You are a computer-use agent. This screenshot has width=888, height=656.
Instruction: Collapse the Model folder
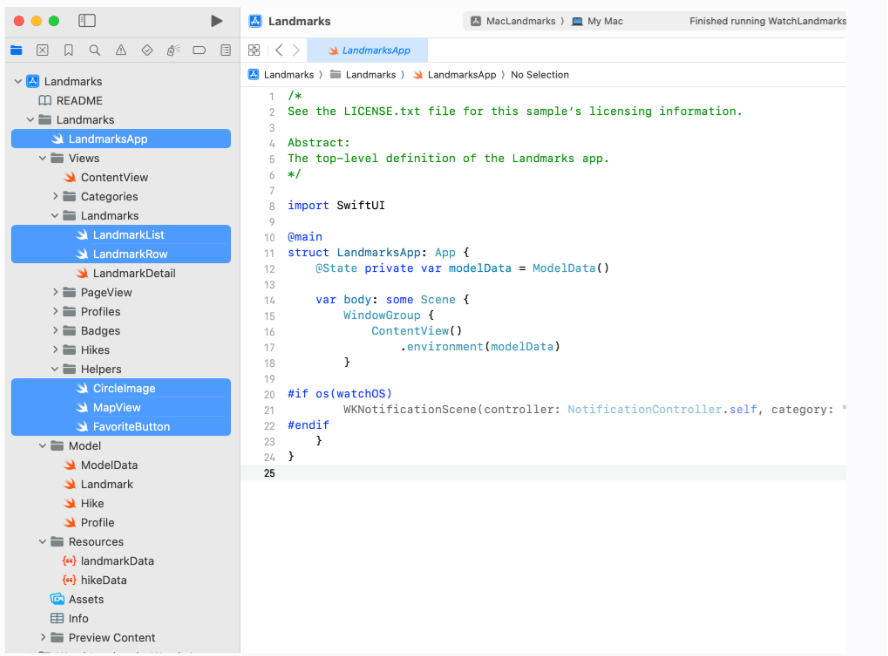pos(43,446)
